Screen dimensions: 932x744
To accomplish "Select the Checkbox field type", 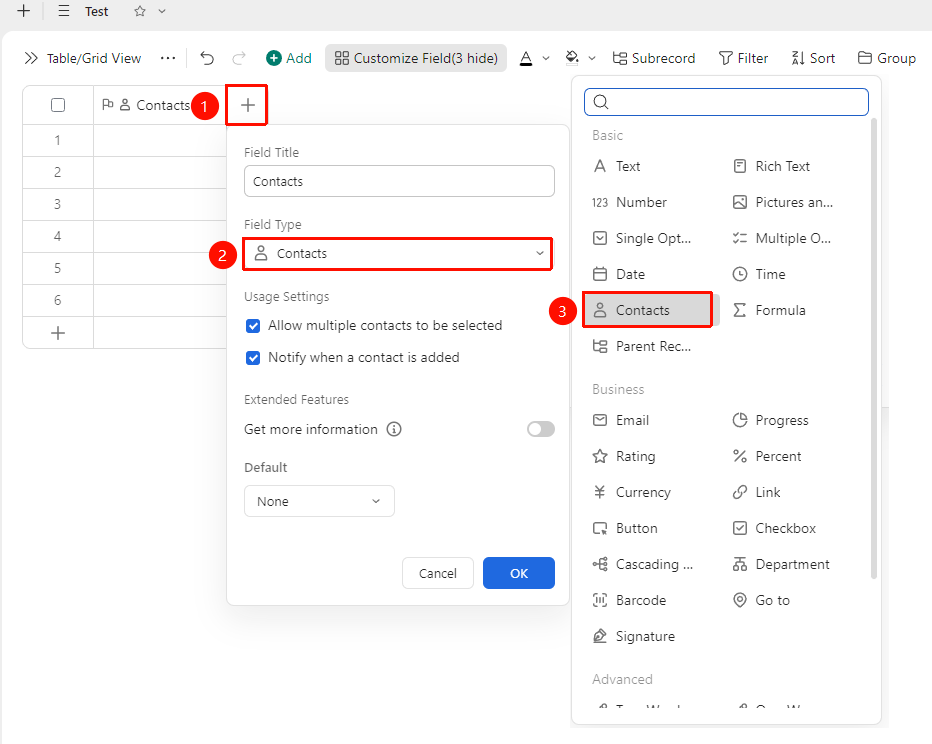I will pos(774,528).
